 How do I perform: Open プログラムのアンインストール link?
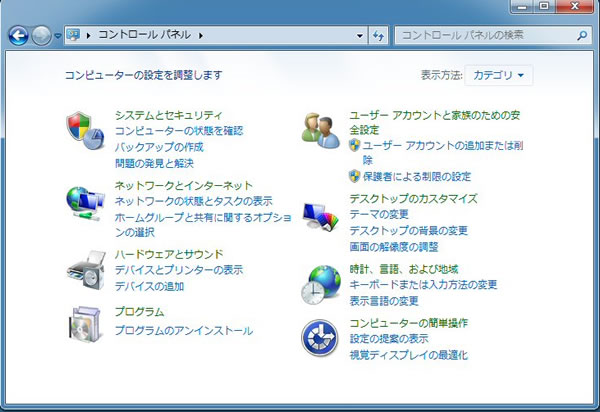point(184,331)
